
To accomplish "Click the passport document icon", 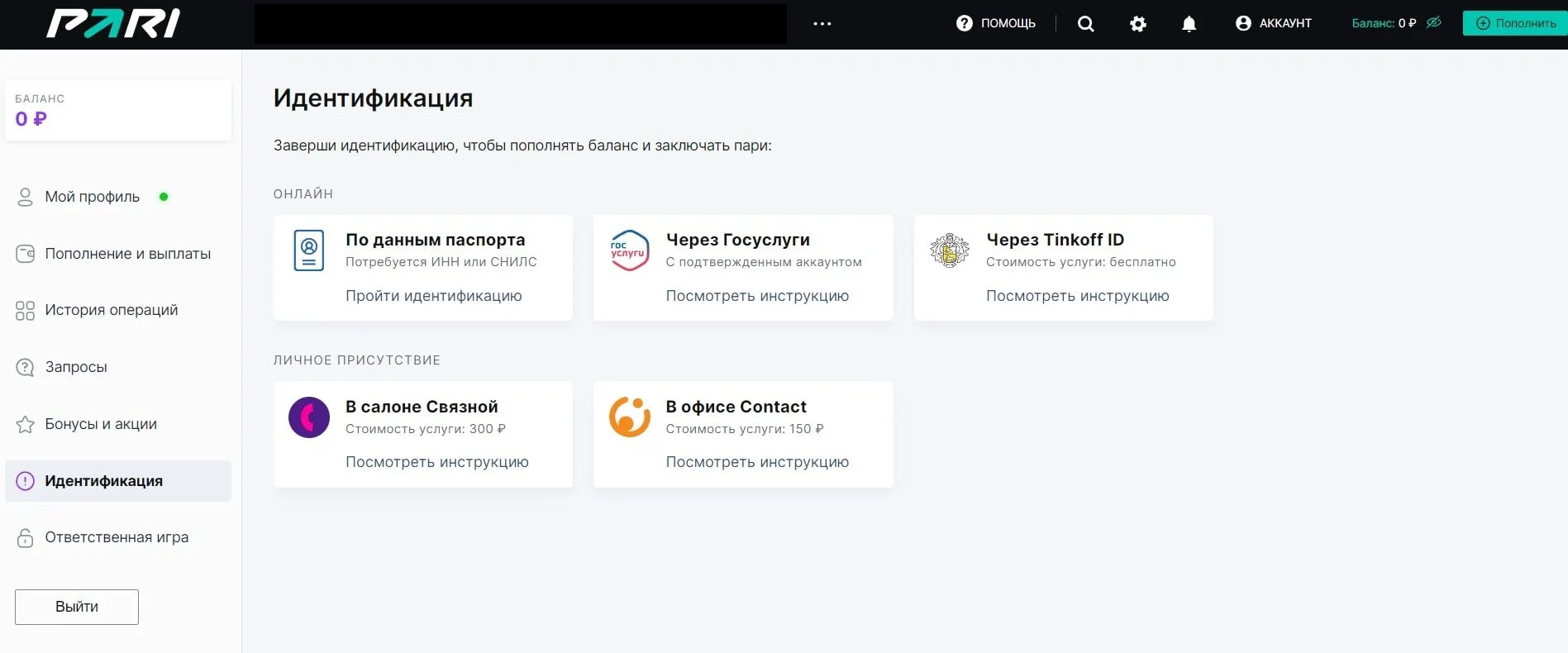I will pyautogui.click(x=309, y=250).
